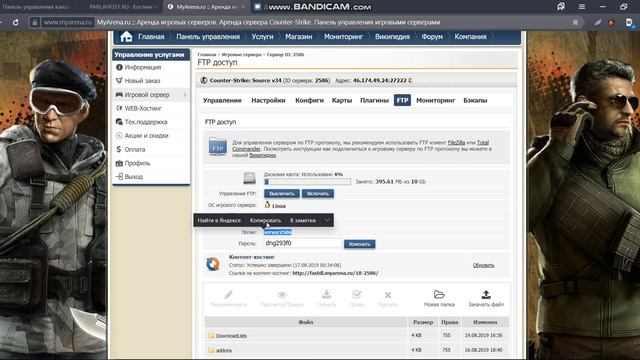The height and width of the screenshot is (360, 640).
Task: Click the FTP folder info icon
Action: (x=218, y=147)
